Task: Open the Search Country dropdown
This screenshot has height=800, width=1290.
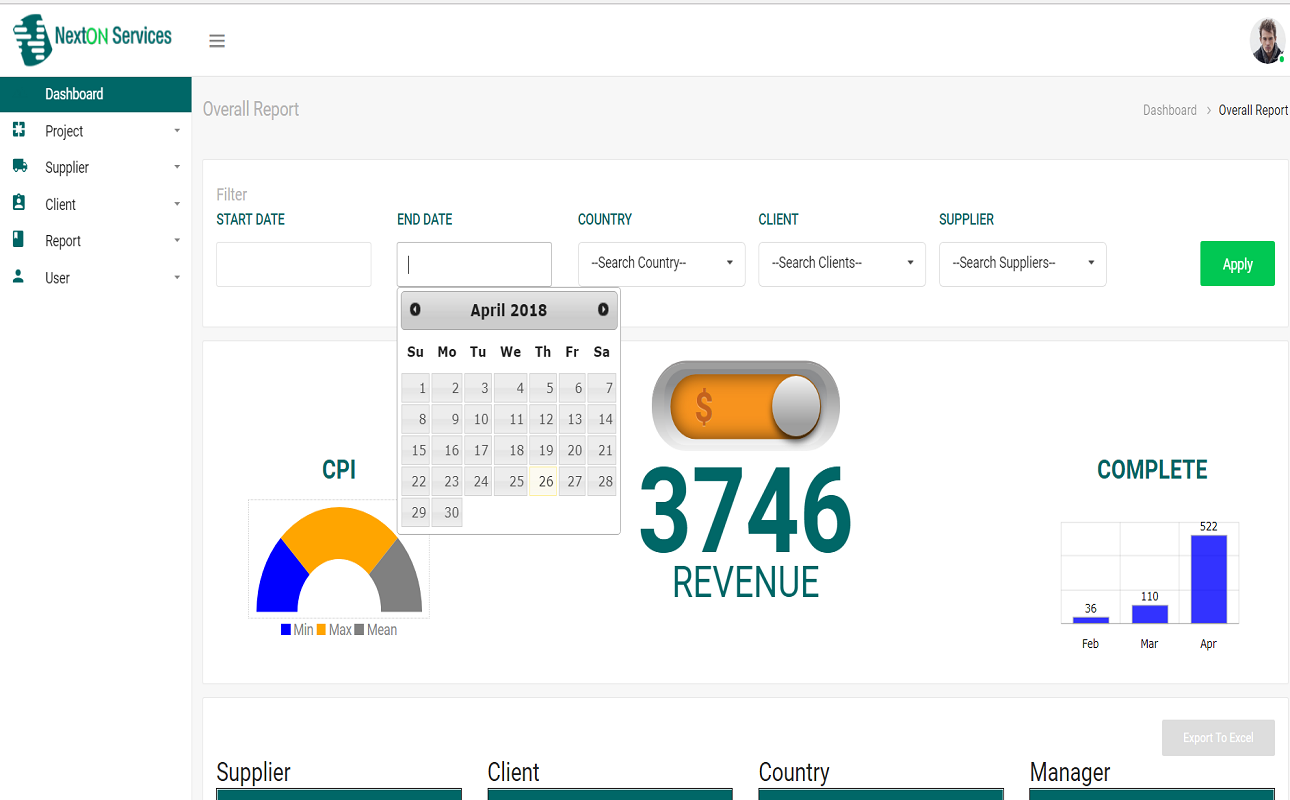Action: coord(661,264)
